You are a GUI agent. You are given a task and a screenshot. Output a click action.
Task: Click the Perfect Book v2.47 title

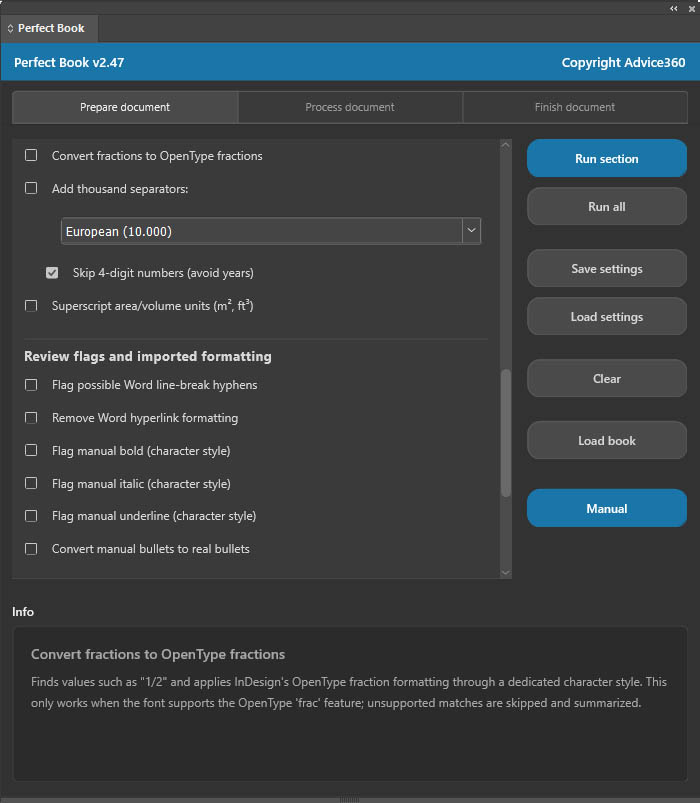[x=69, y=62]
